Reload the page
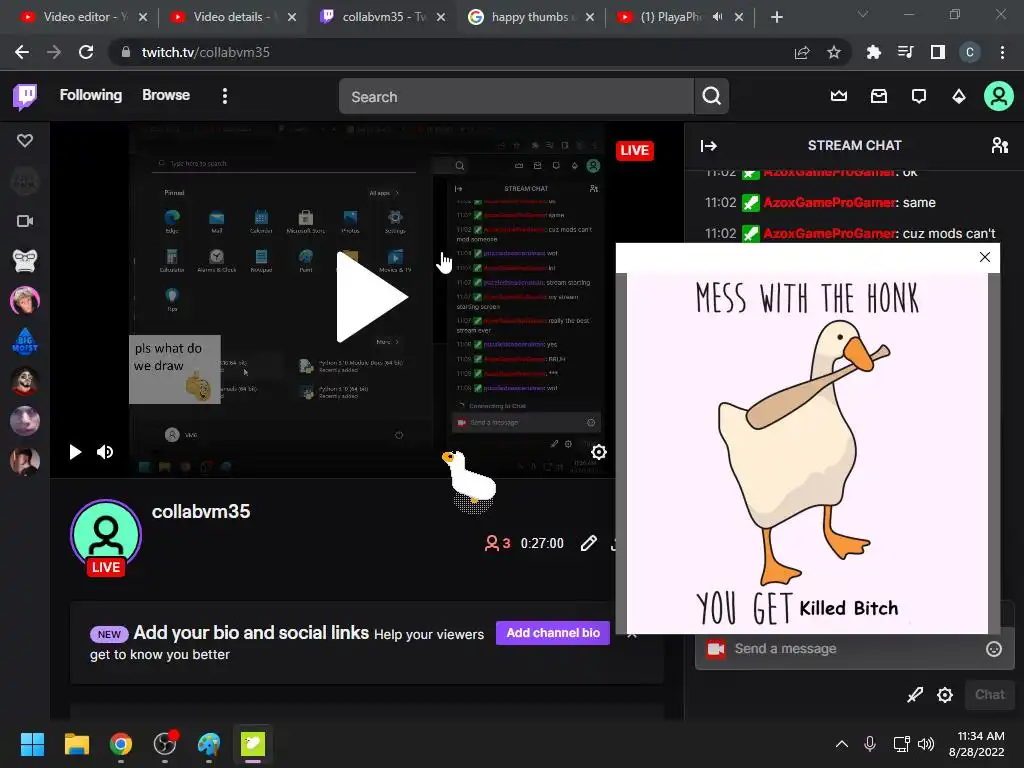Screen dimensions: 1024x768 click(86, 52)
